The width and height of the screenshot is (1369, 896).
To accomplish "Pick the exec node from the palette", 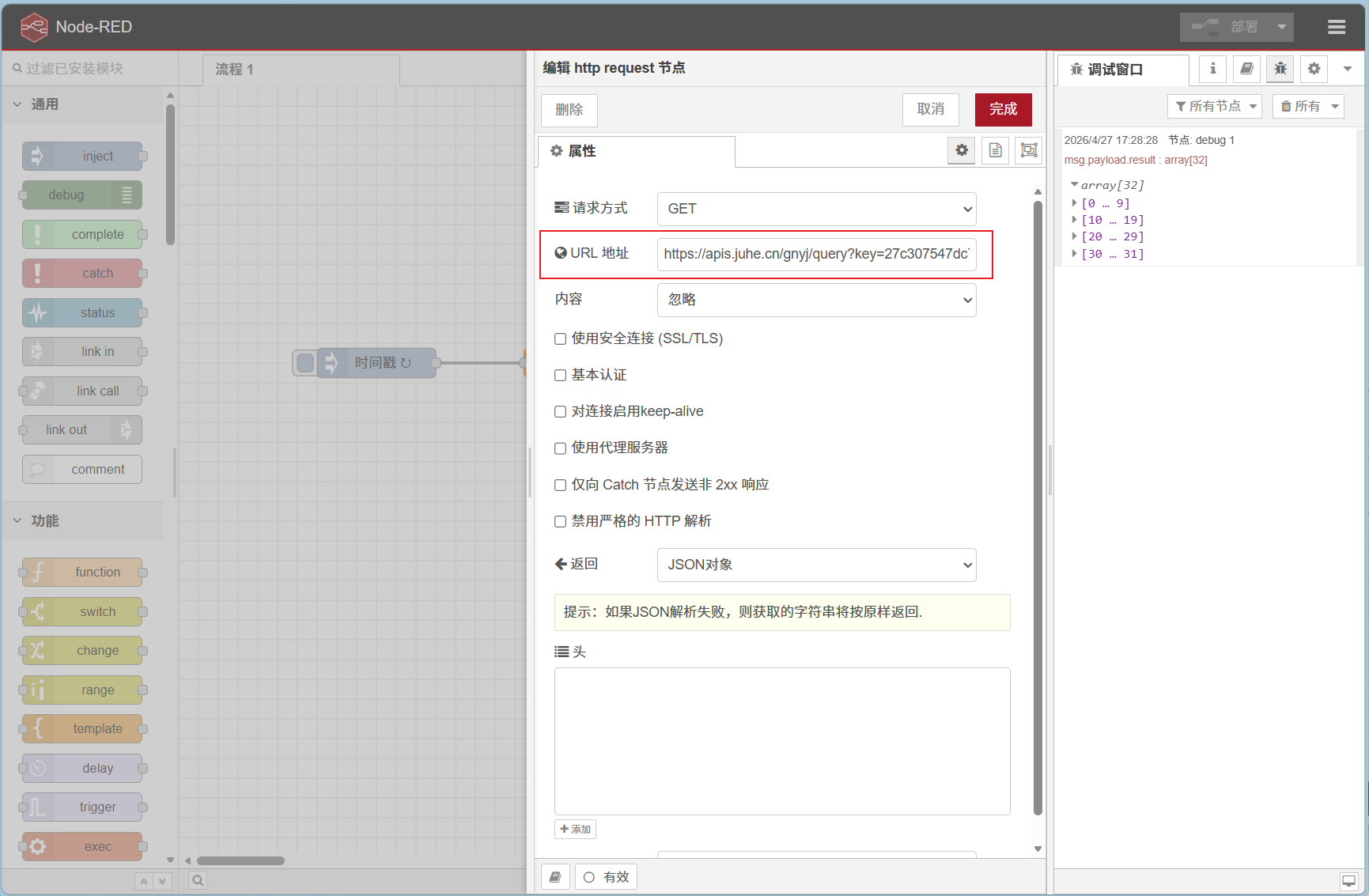I will [x=82, y=847].
